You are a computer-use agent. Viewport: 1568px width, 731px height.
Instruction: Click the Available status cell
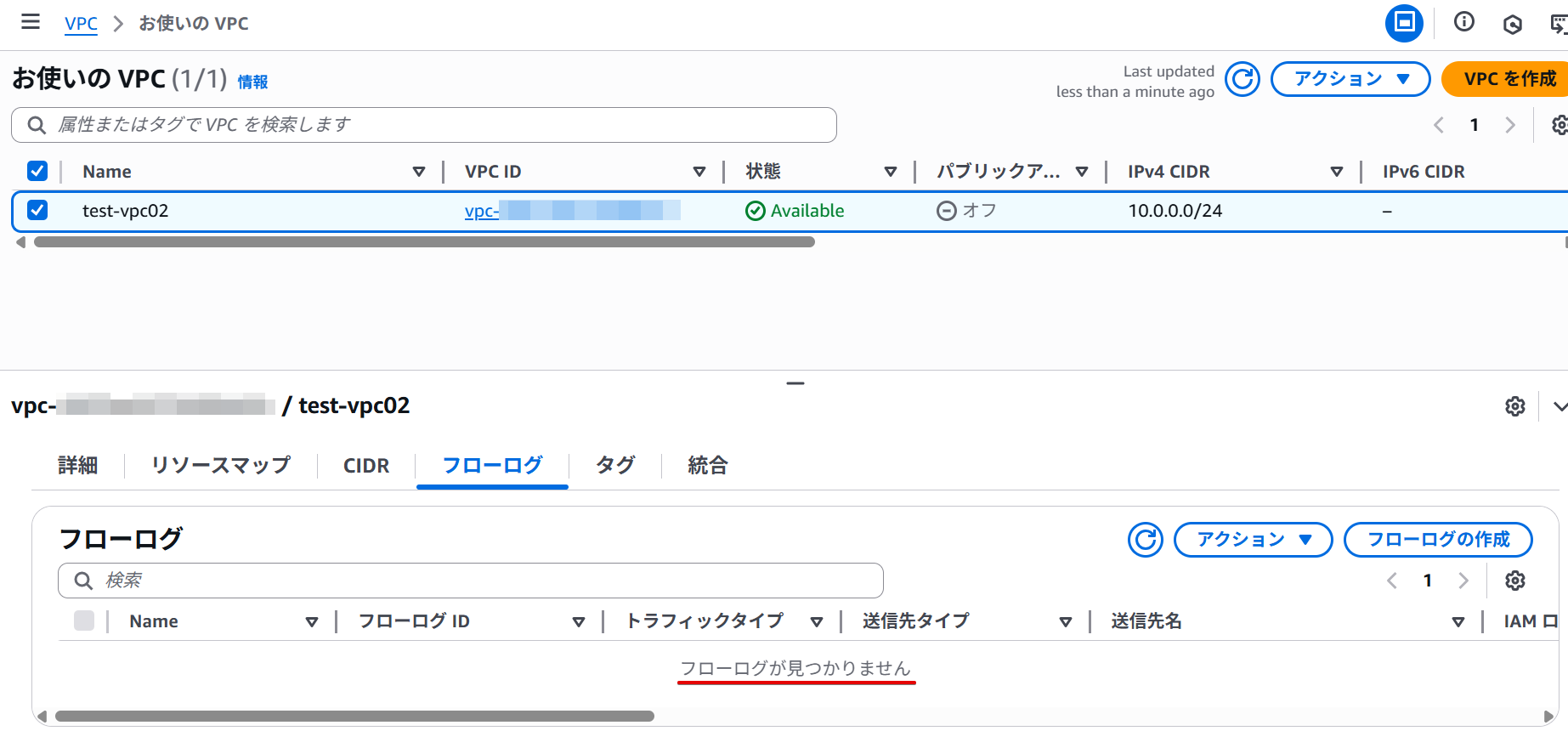click(x=795, y=211)
